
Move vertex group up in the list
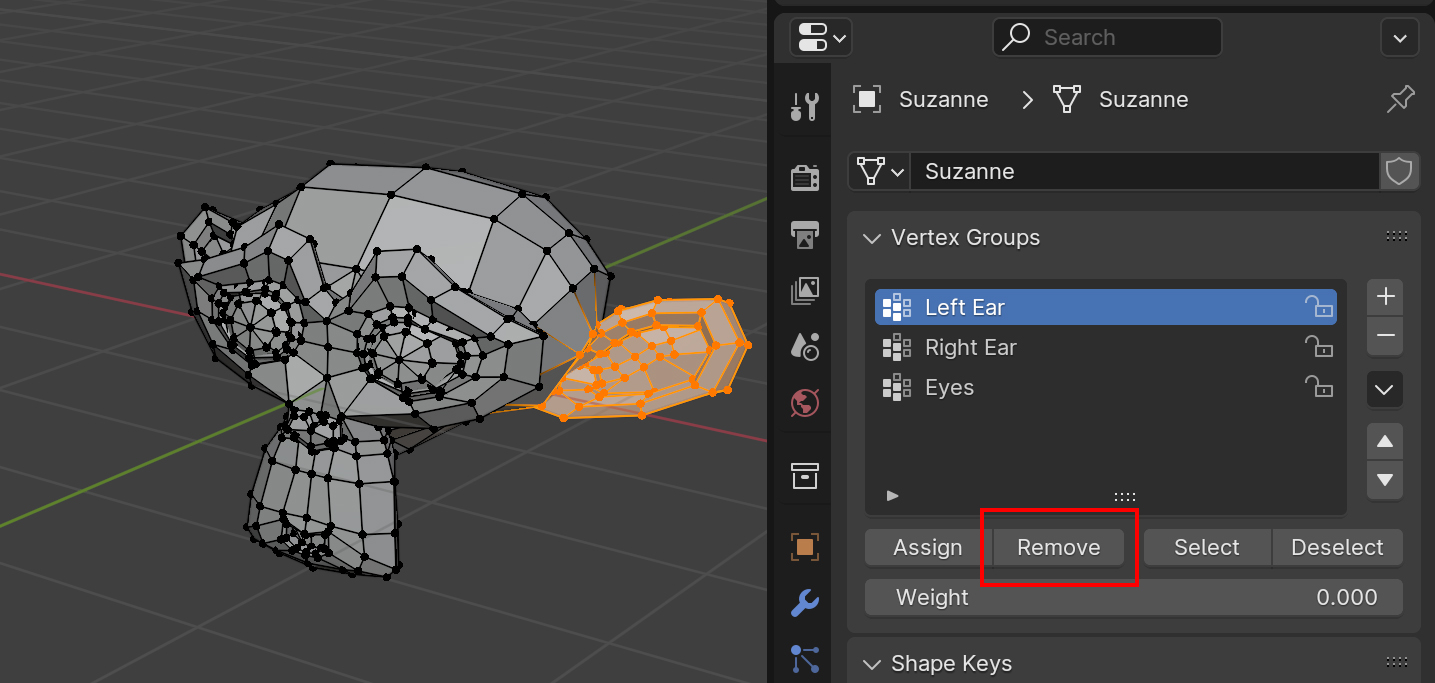click(1385, 441)
